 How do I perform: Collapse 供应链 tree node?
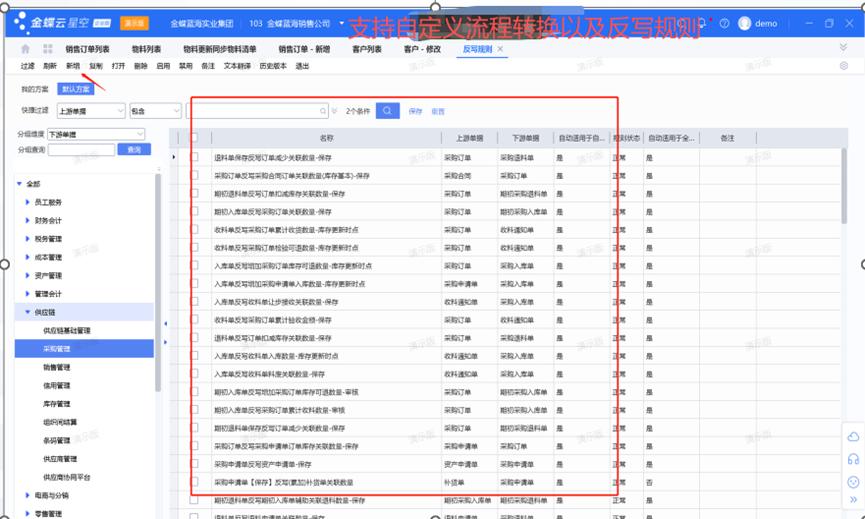pos(27,312)
